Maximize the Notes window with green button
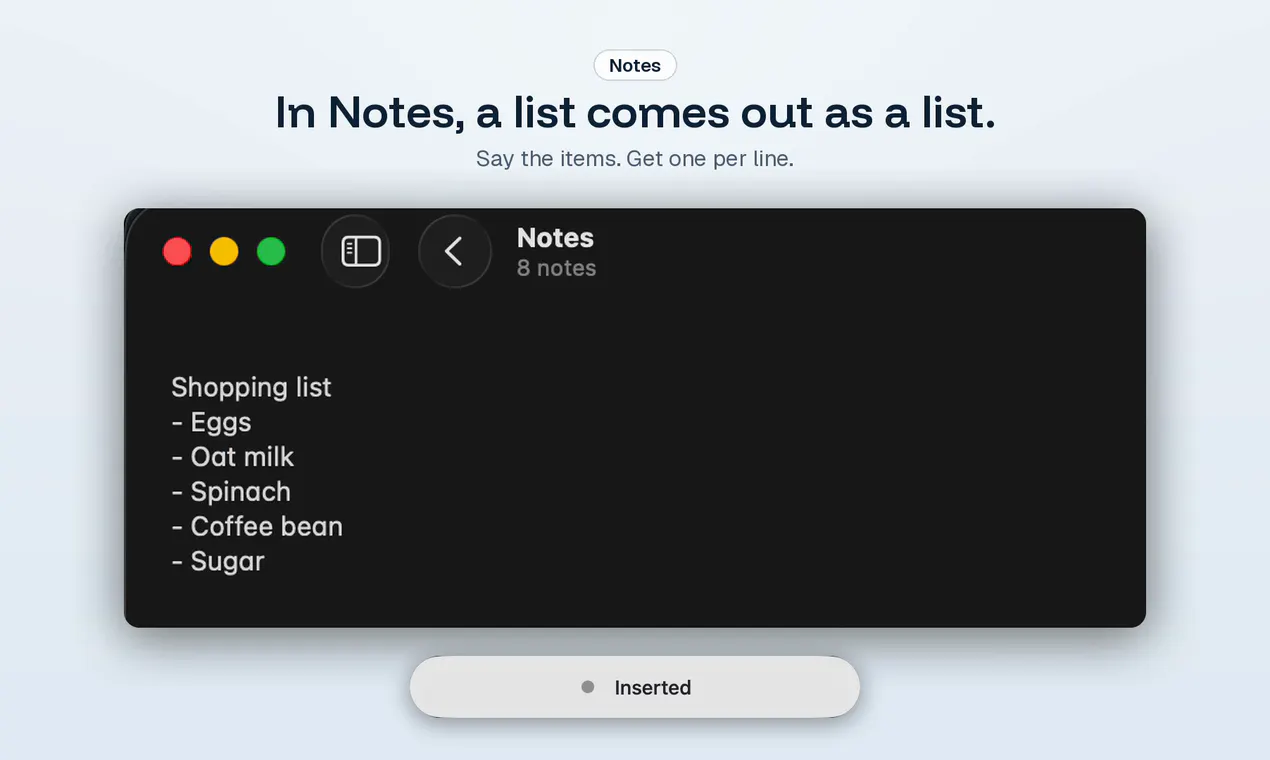Image resolution: width=1270 pixels, height=760 pixels. click(271, 252)
